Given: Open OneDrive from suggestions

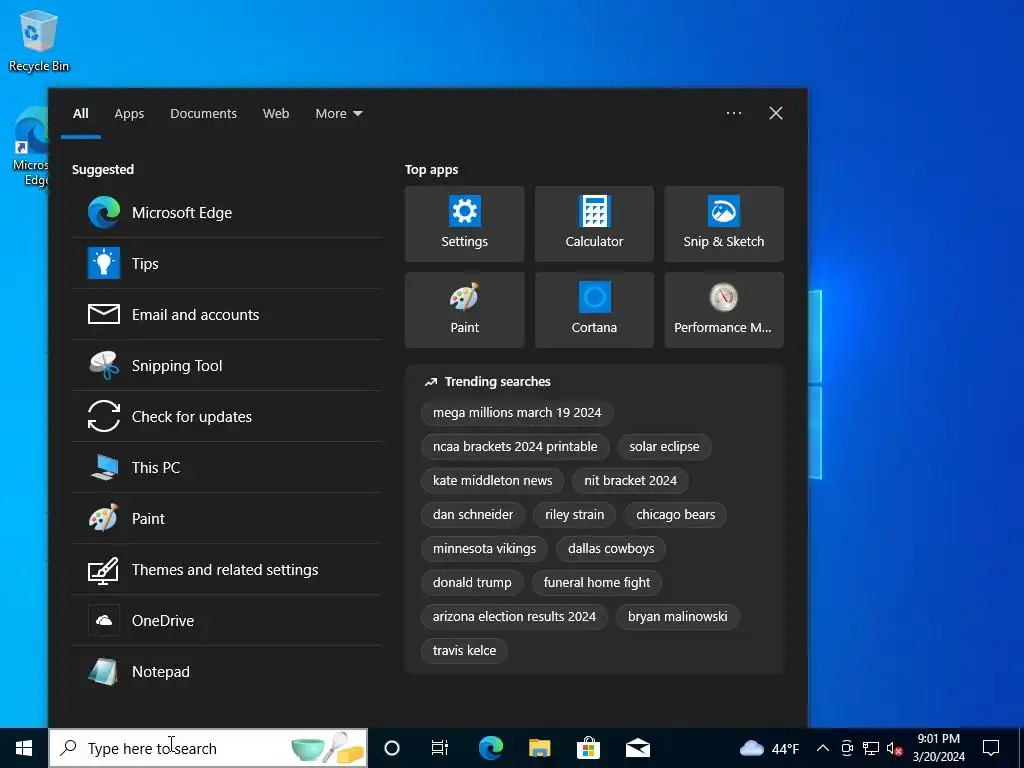Looking at the screenshot, I should coord(226,620).
